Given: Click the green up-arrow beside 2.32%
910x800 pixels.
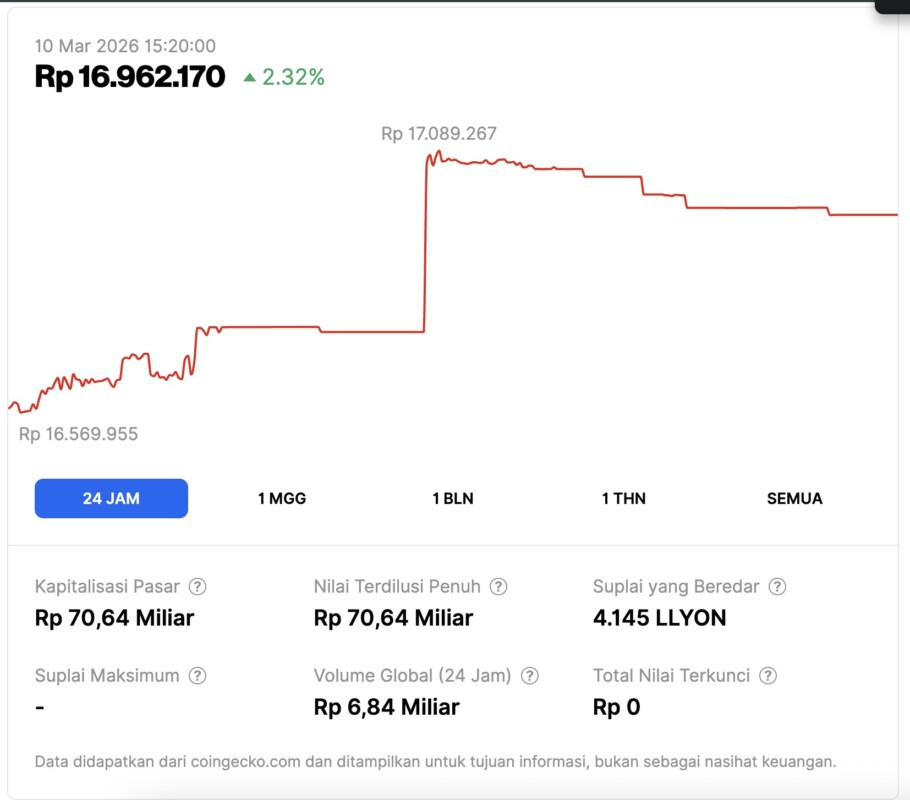Looking at the screenshot, I should pyautogui.click(x=250, y=77).
